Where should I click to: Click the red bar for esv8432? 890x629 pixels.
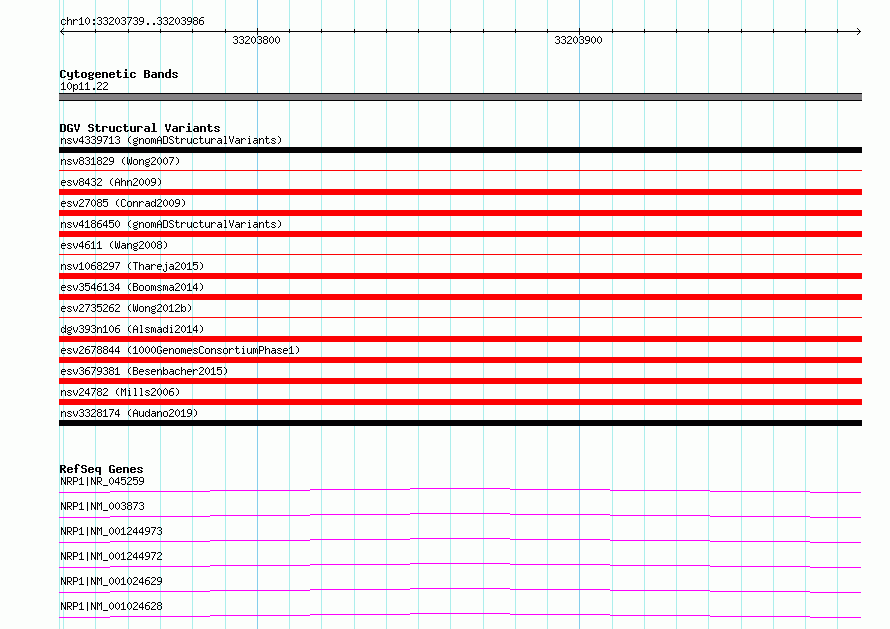tap(460, 192)
